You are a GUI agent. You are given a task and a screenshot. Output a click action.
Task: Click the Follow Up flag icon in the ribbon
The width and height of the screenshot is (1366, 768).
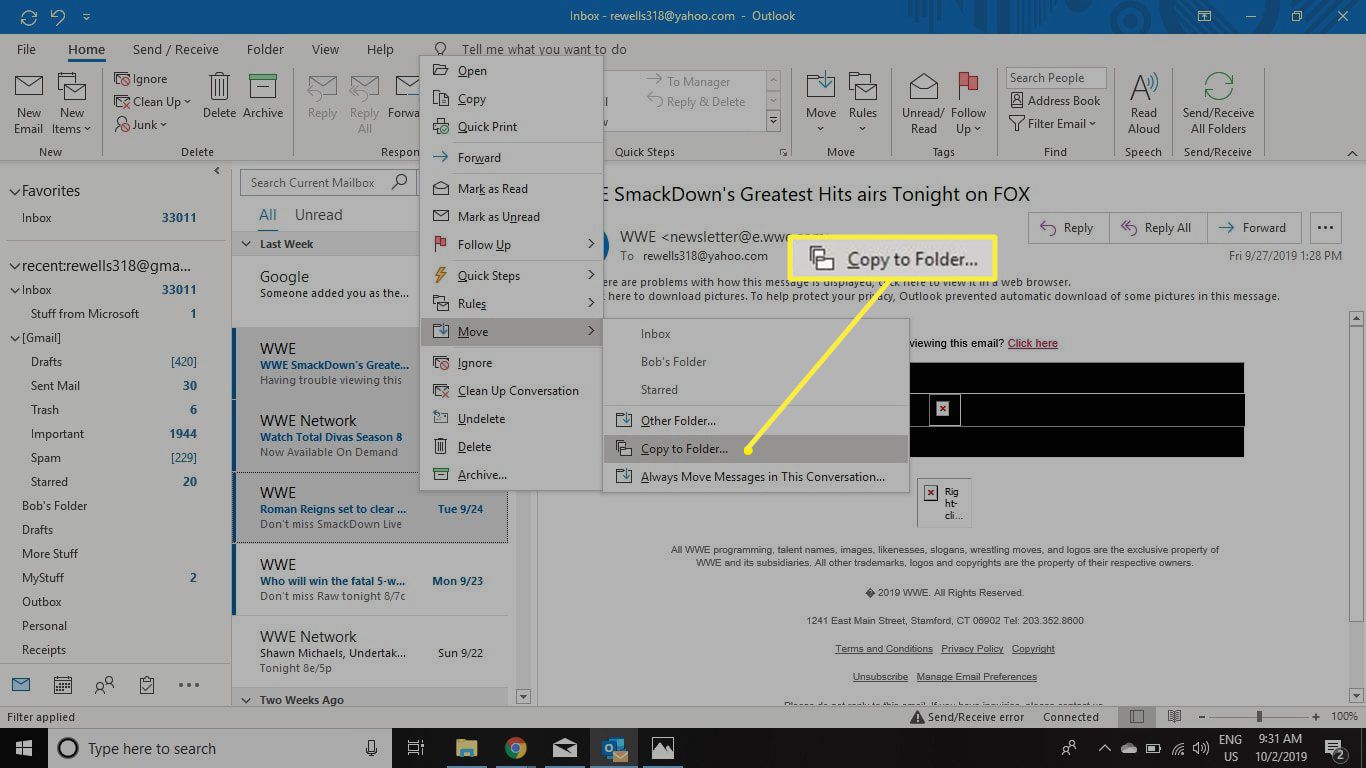(968, 86)
